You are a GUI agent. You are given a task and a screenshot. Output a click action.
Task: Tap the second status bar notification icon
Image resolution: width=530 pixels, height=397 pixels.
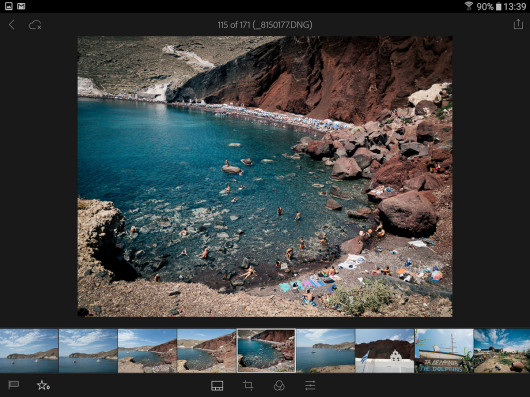[x=21, y=6]
